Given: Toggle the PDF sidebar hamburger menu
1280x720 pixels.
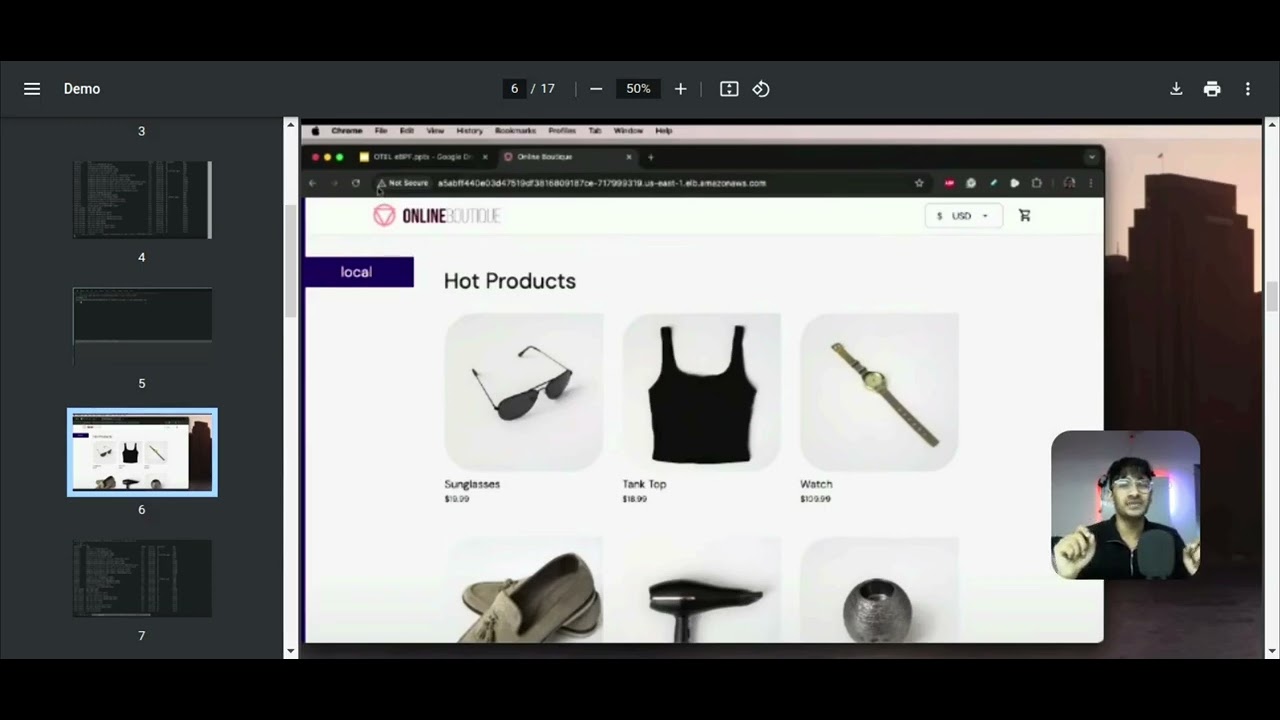Looking at the screenshot, I should click(x=32, y=89).
